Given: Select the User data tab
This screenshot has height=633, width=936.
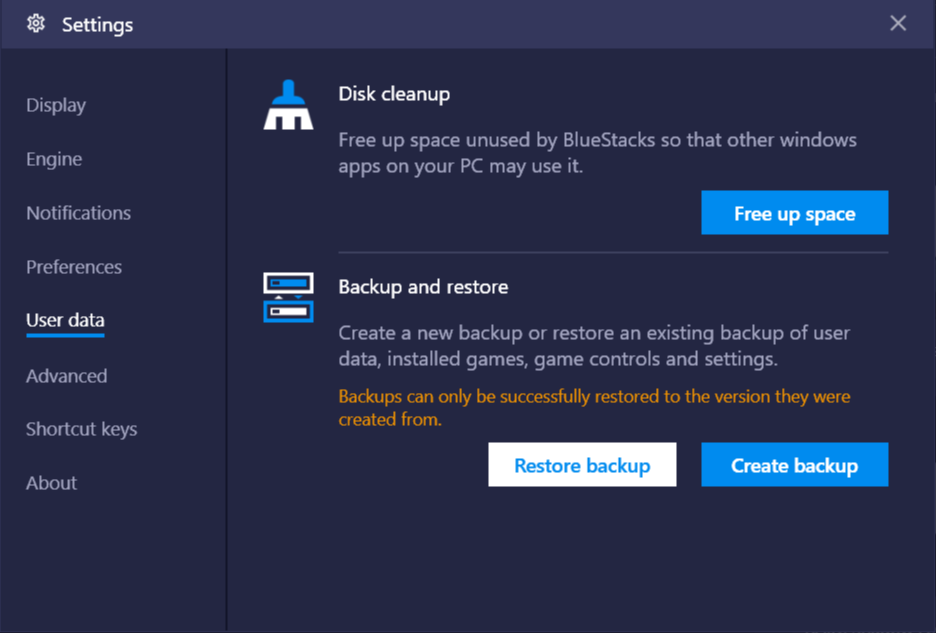Looking at the screenshot, I should tap(66, 321).
